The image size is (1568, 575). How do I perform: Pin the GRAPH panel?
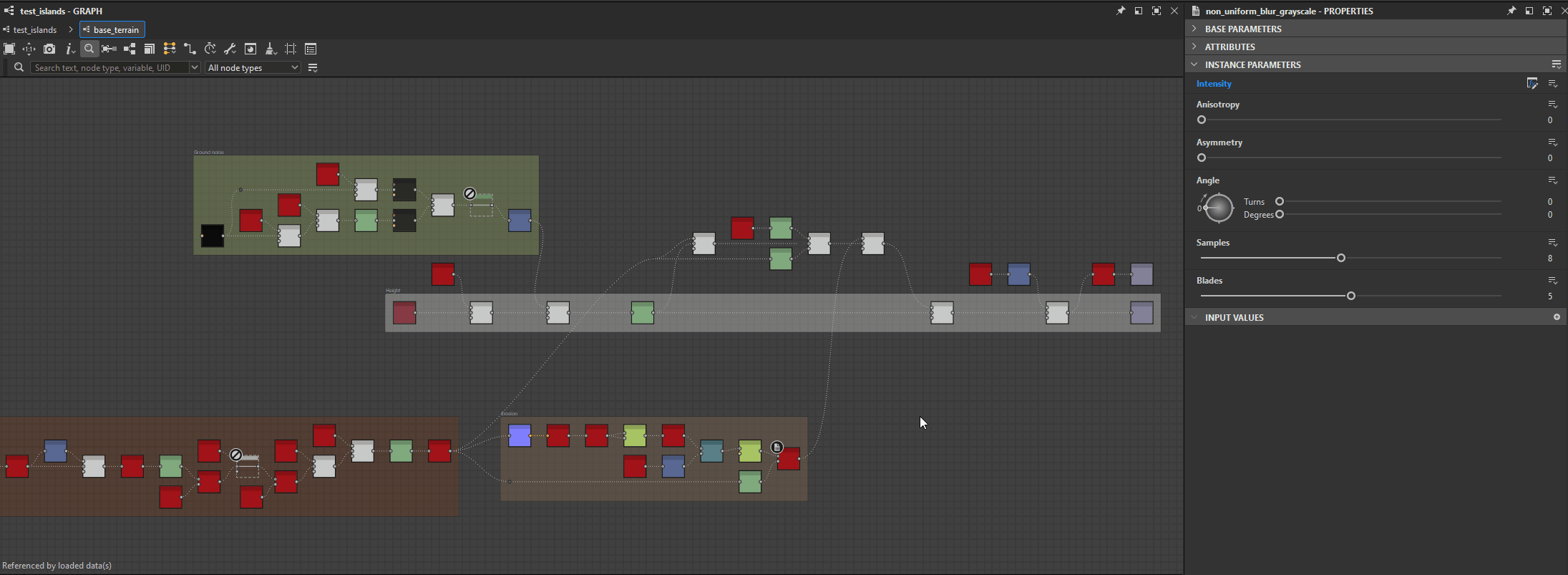pos(1121,11)
